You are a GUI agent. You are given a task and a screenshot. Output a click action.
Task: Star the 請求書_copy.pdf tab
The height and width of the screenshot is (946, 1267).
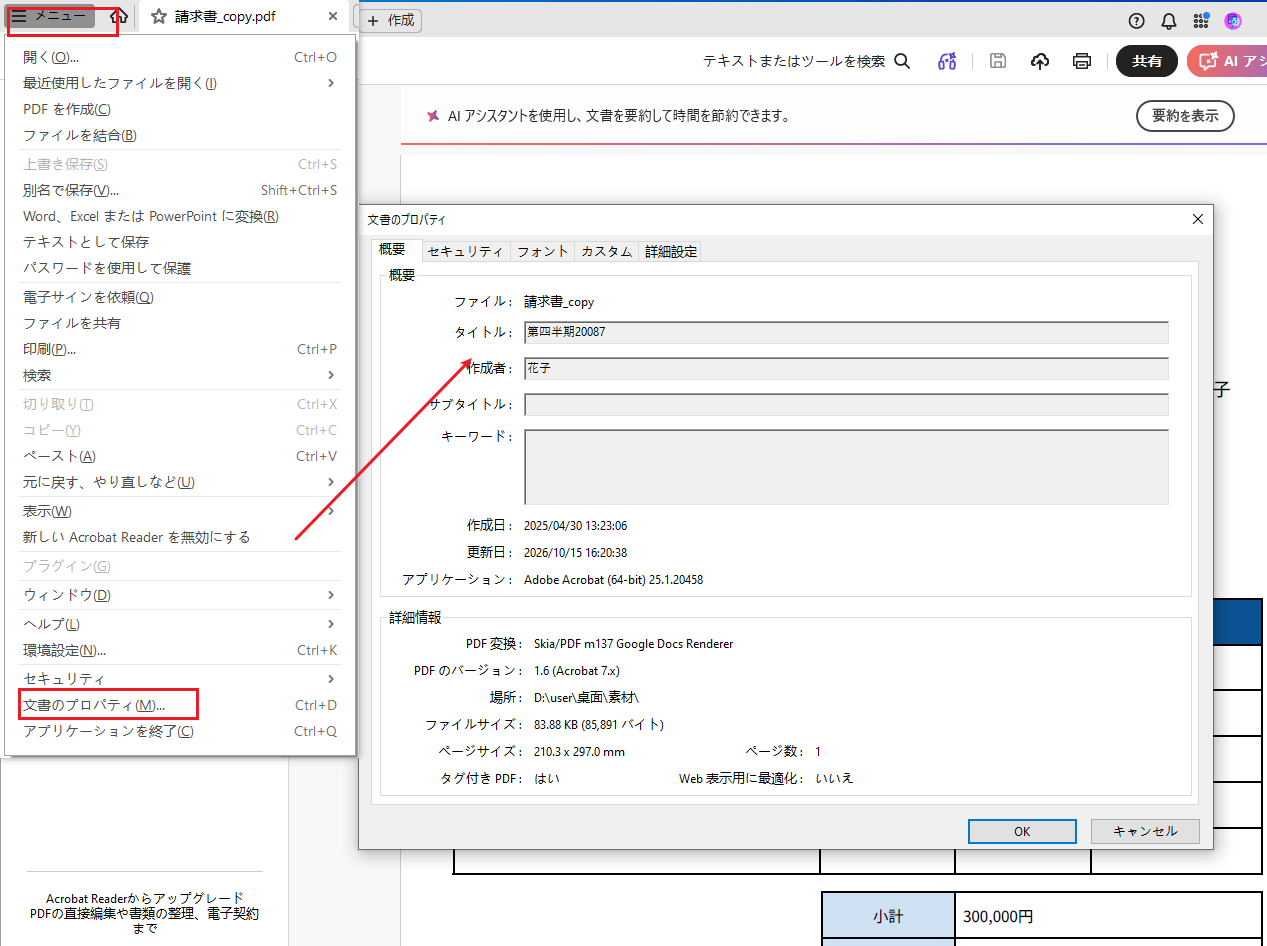coord(158,17)
